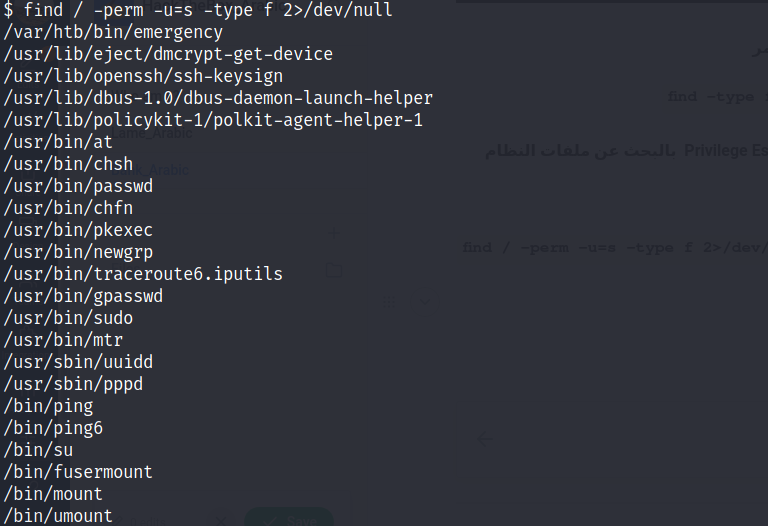Click the faint left arrow icon

tap(485, 438)
